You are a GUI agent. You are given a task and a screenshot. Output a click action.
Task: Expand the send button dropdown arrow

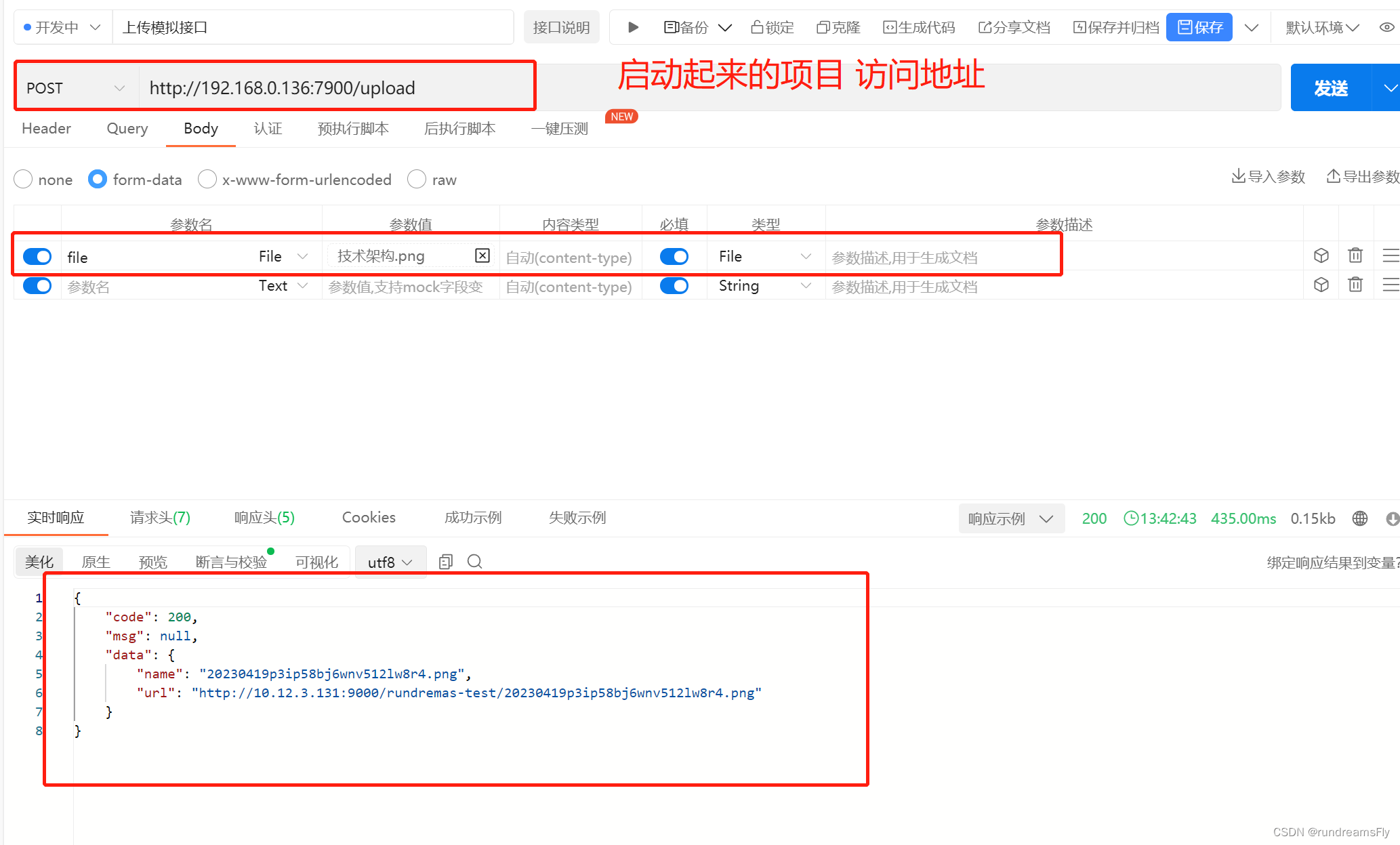1389,88
